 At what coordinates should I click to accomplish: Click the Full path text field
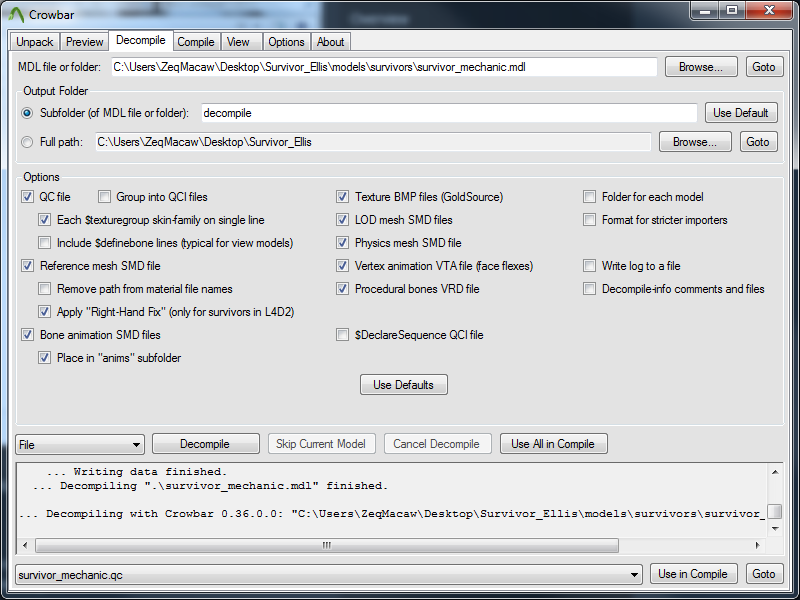[373, 142]
